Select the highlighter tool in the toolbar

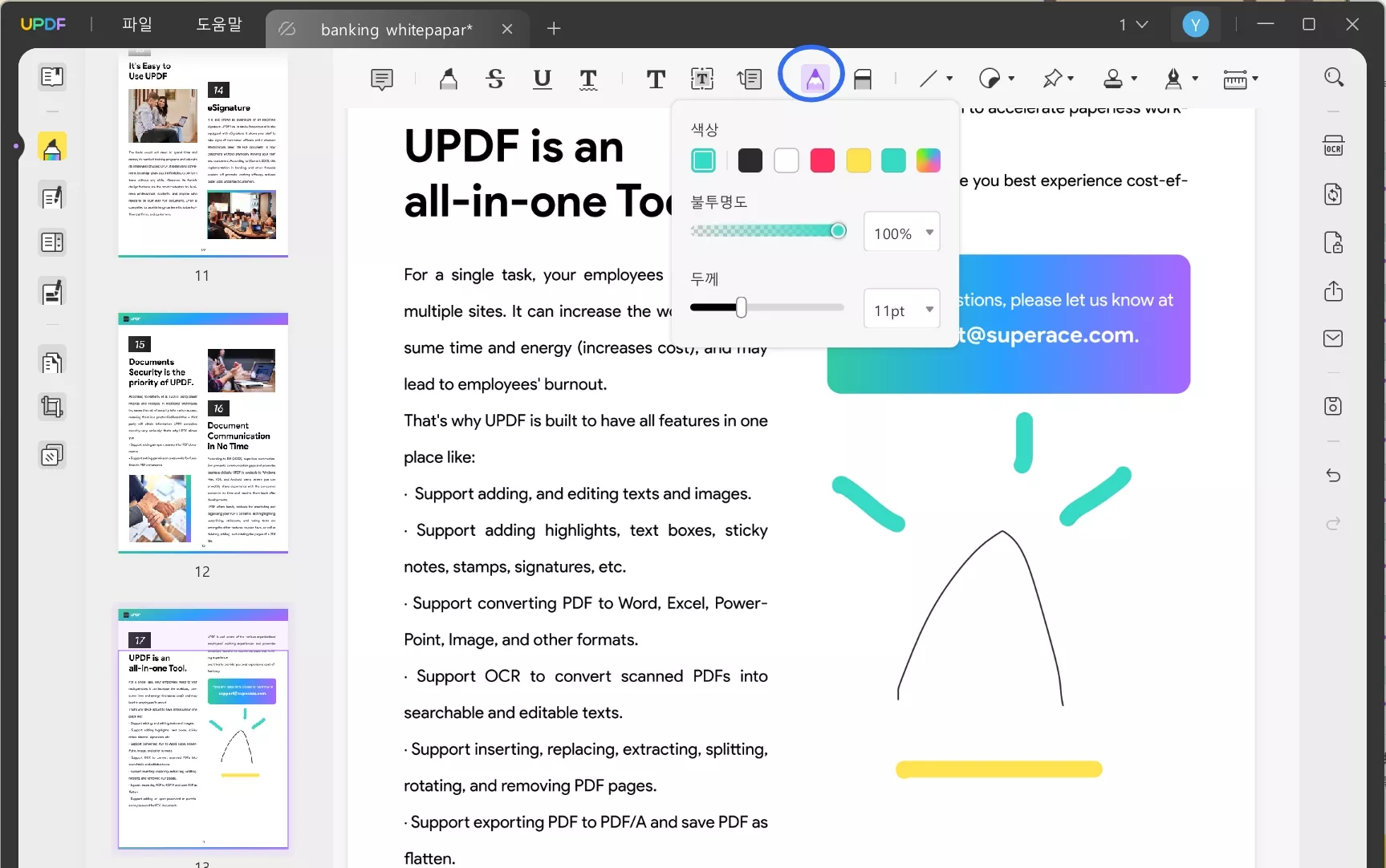[449, 79]
